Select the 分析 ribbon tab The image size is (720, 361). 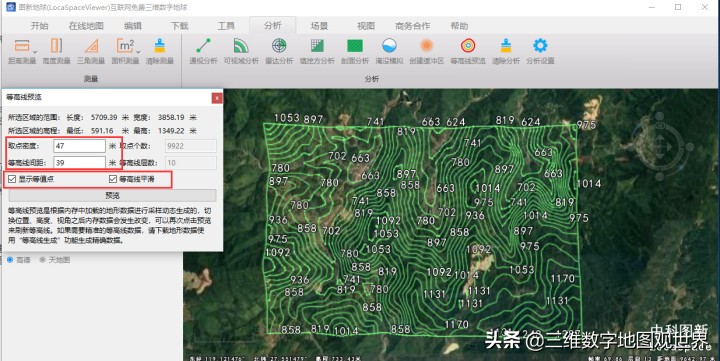[x=273, y=26]
